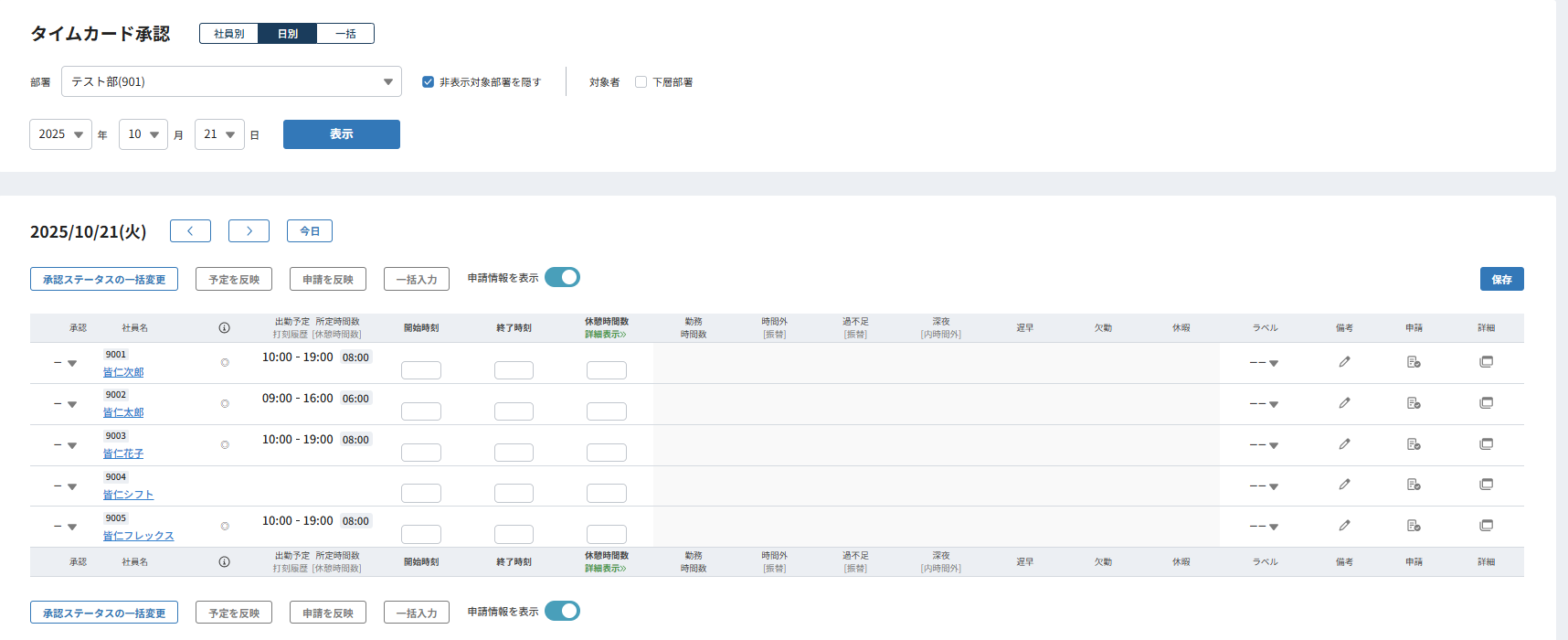Open employee link 皆仁フレックス
1568x640 pixels.
[138, 536]
